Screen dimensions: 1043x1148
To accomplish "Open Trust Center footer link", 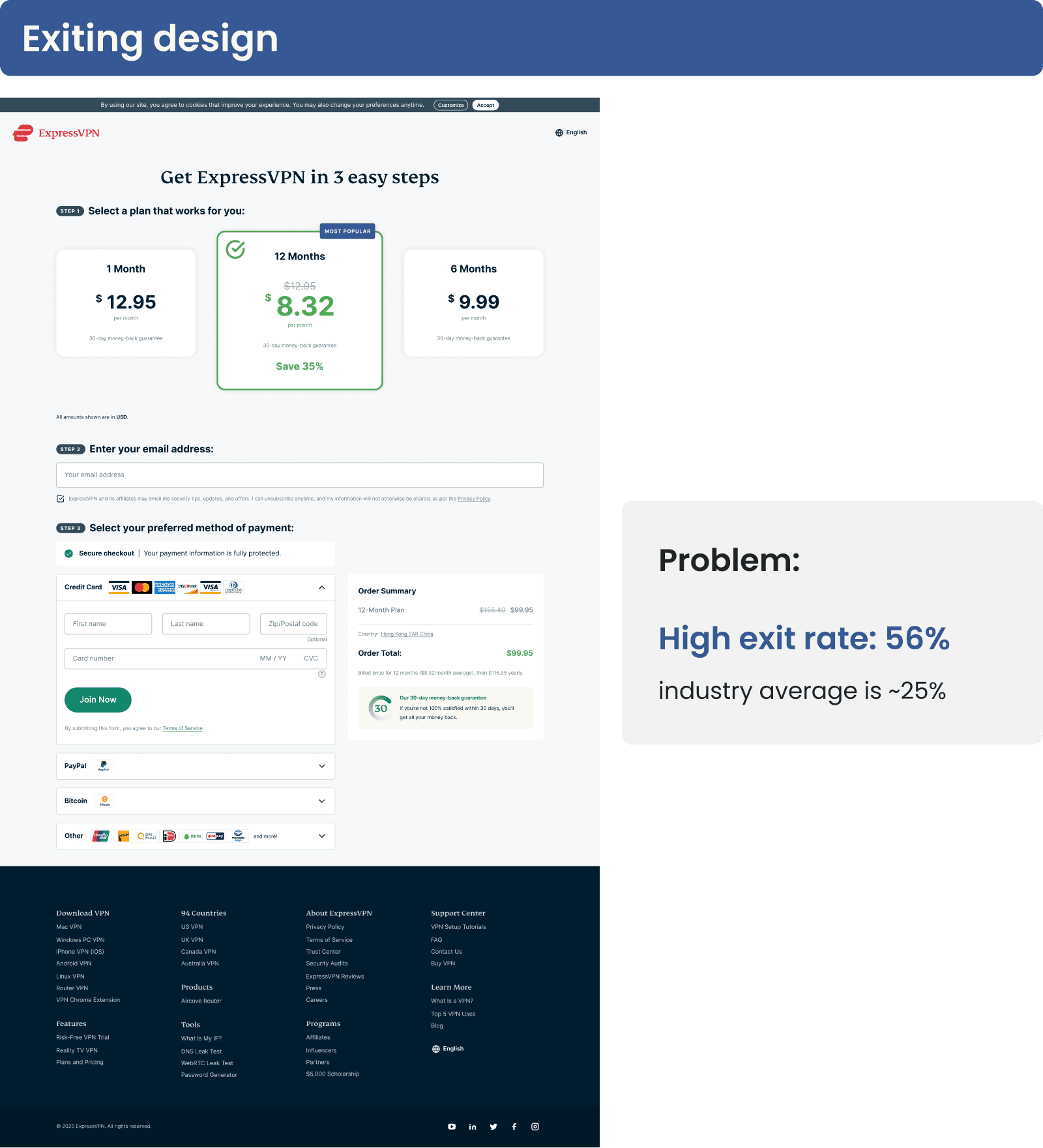I will [x=323, y=952].
